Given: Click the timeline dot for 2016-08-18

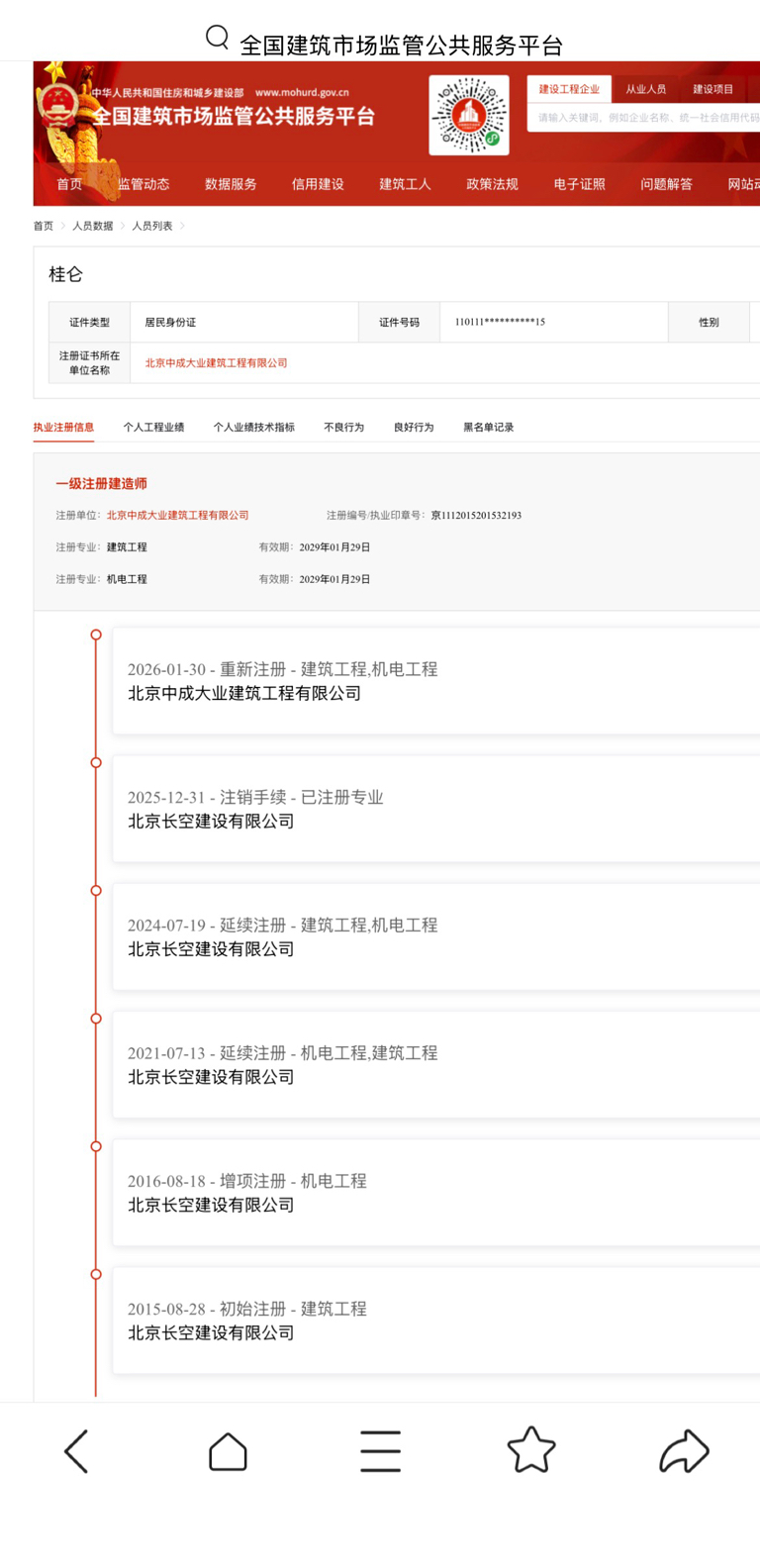Looking at the screenshot, I should [96, 1146].
